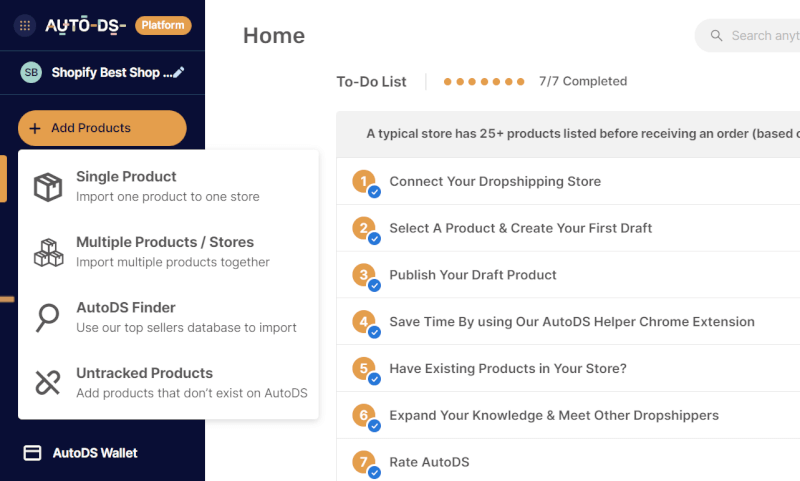This screenshot has height=481, width=800.
Task: Expand Publish Your Draft Product row
Action: pos(568,275)
